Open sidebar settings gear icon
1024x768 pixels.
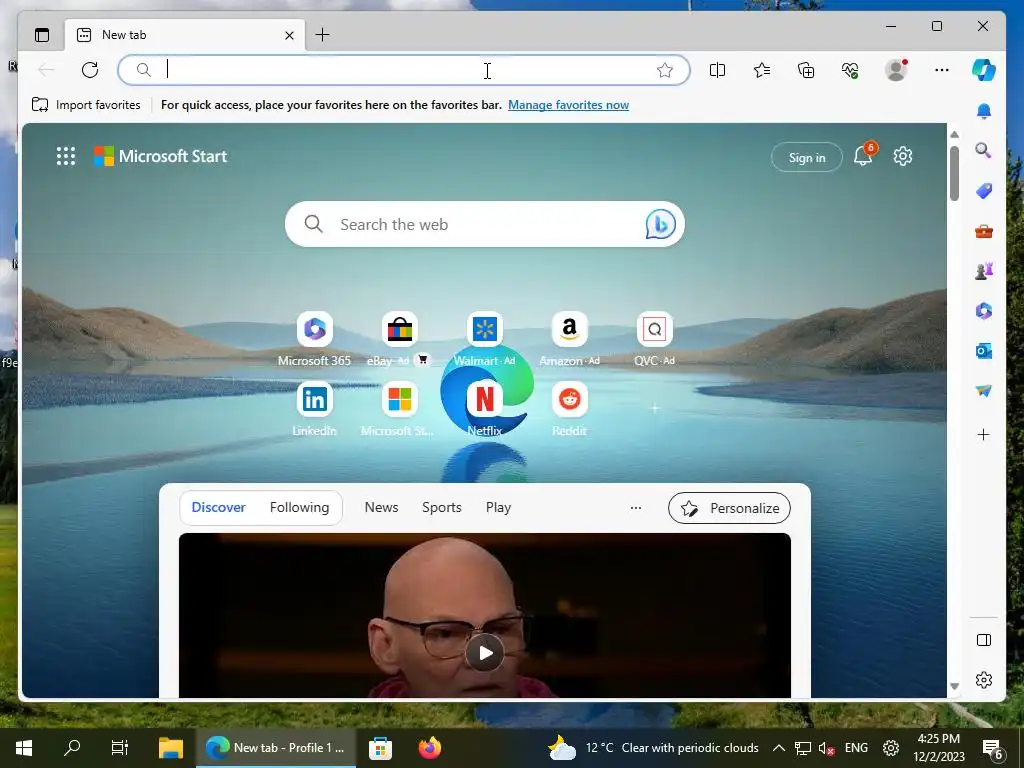point(984,680)
